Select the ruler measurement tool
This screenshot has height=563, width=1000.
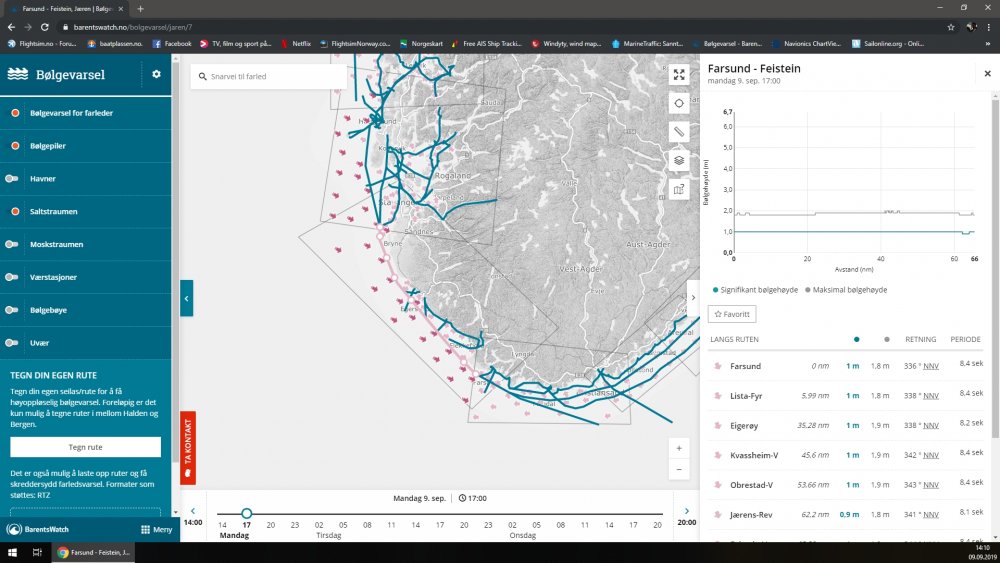[679, 132]
